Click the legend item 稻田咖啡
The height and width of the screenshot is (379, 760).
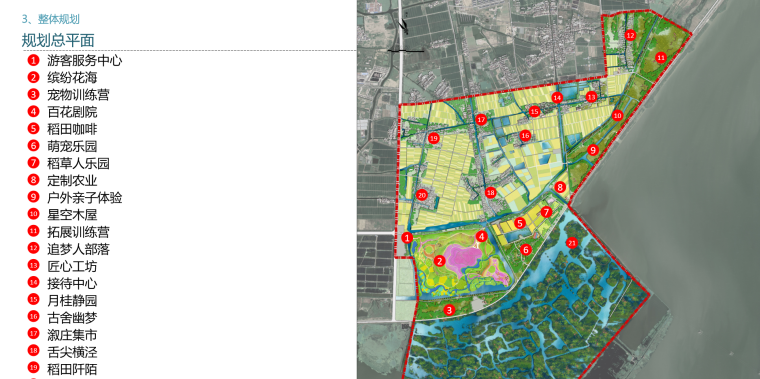point(72,129)
